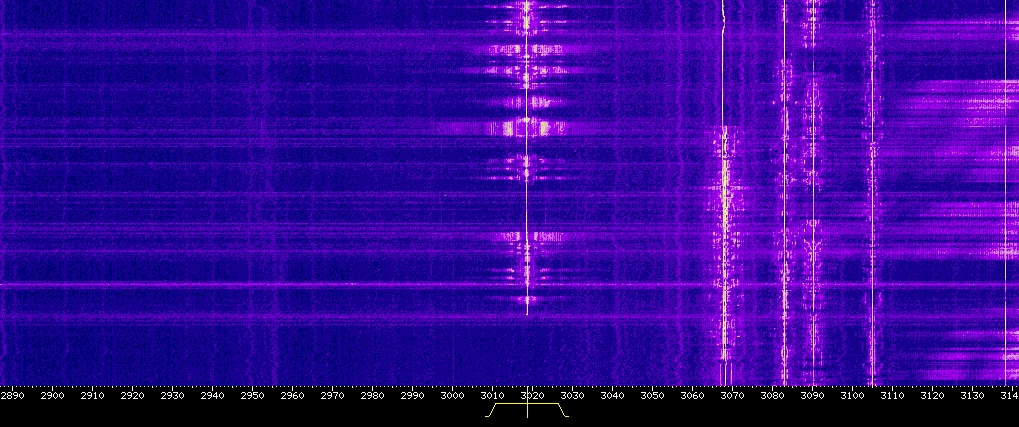Tune to 3120 on the frequency scale
Viewport: 1019px width, 427px height.
pyautogui.click(x=932, y=395)
